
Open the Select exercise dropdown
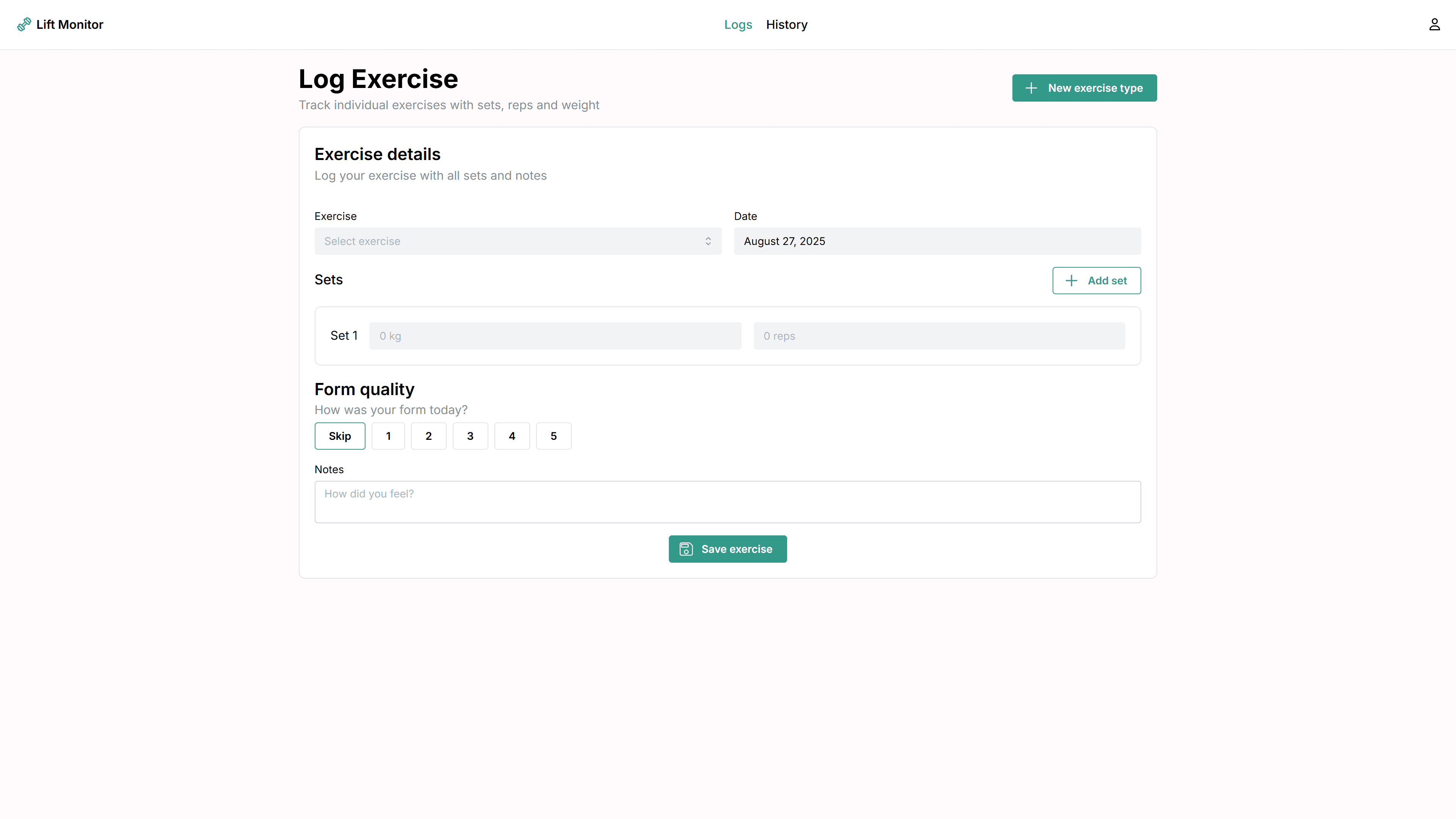coord(517,242)
